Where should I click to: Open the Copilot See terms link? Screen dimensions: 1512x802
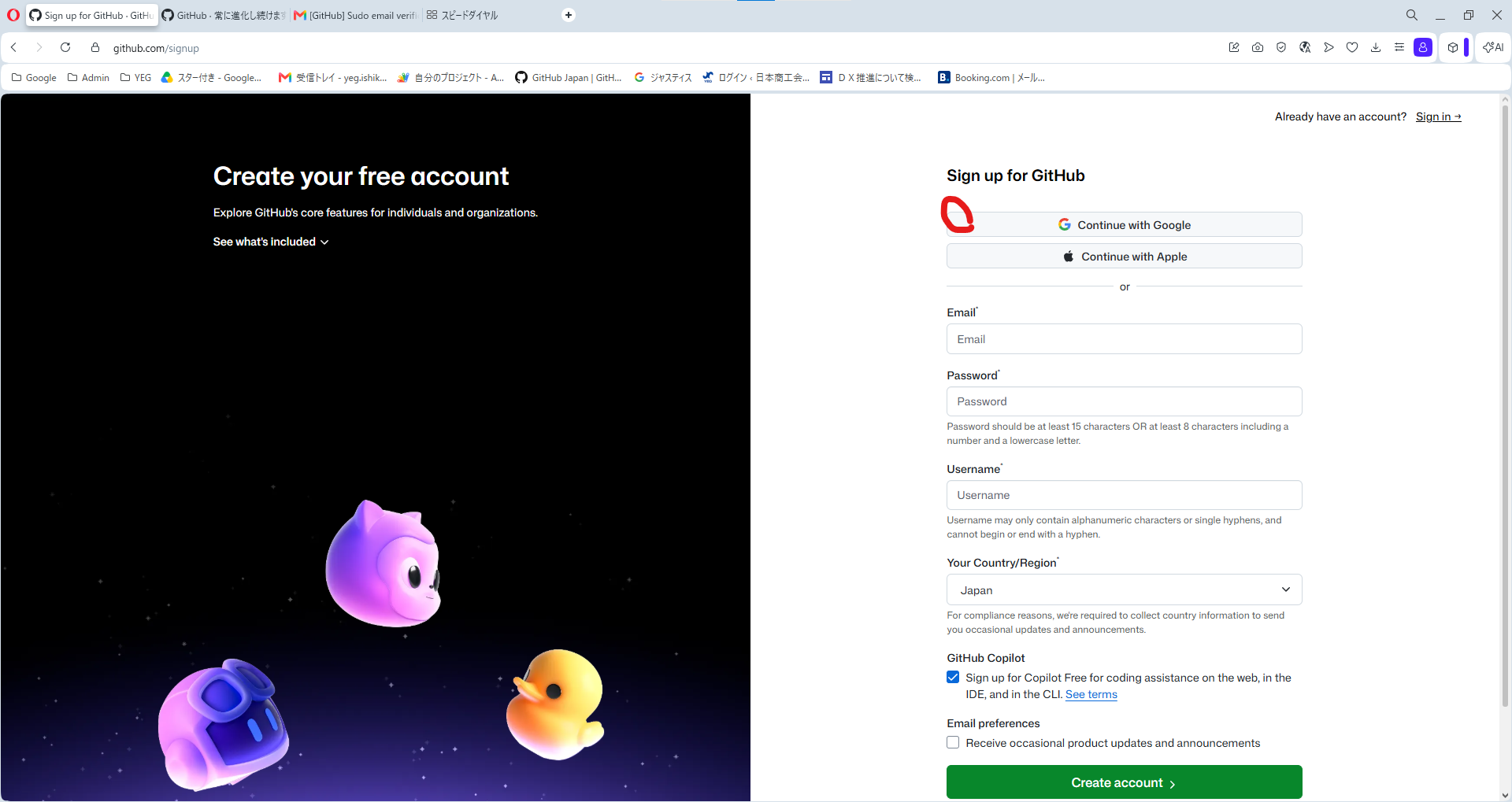[1091, 694]
